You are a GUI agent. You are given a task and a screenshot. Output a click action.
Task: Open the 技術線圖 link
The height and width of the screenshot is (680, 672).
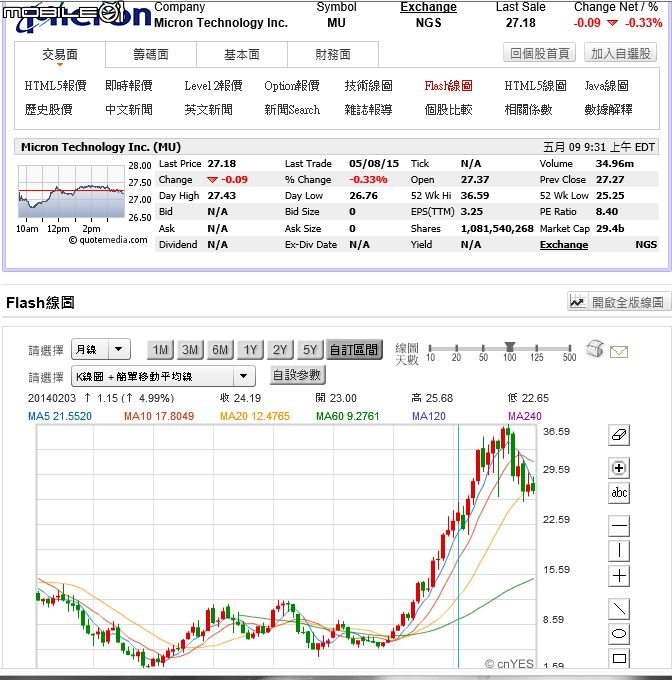click(x=369, y=86)
